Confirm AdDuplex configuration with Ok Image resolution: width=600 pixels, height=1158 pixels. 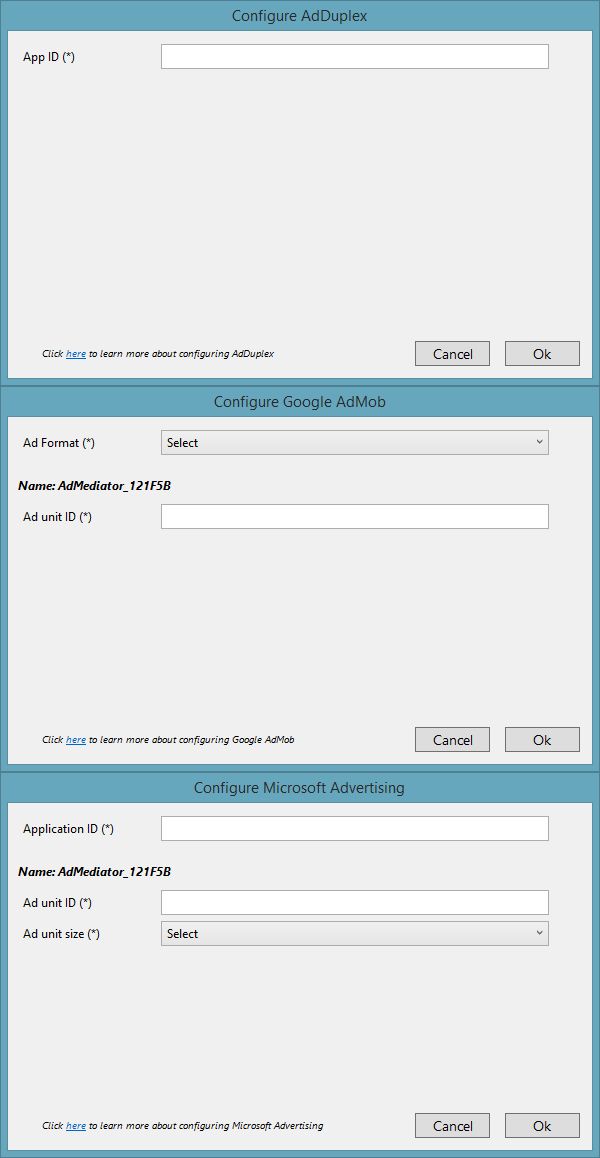pos(542,354)
